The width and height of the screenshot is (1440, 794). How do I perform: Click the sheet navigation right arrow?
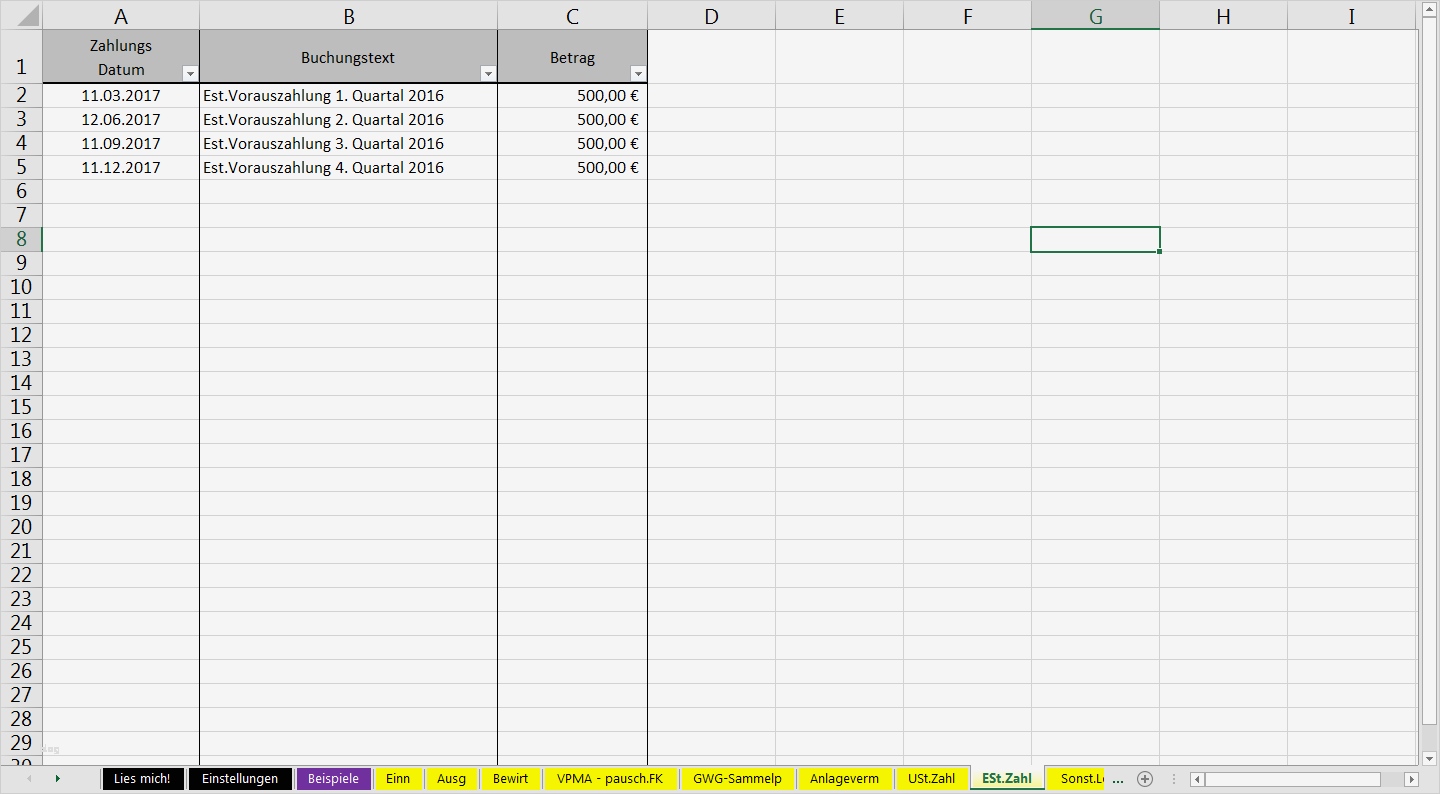(x=58, y=778)
